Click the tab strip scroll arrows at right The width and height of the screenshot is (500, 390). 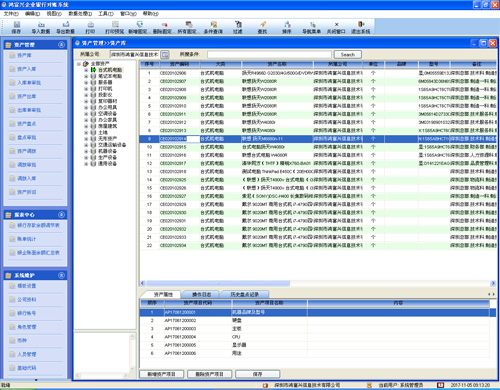(x=491, y=294)
